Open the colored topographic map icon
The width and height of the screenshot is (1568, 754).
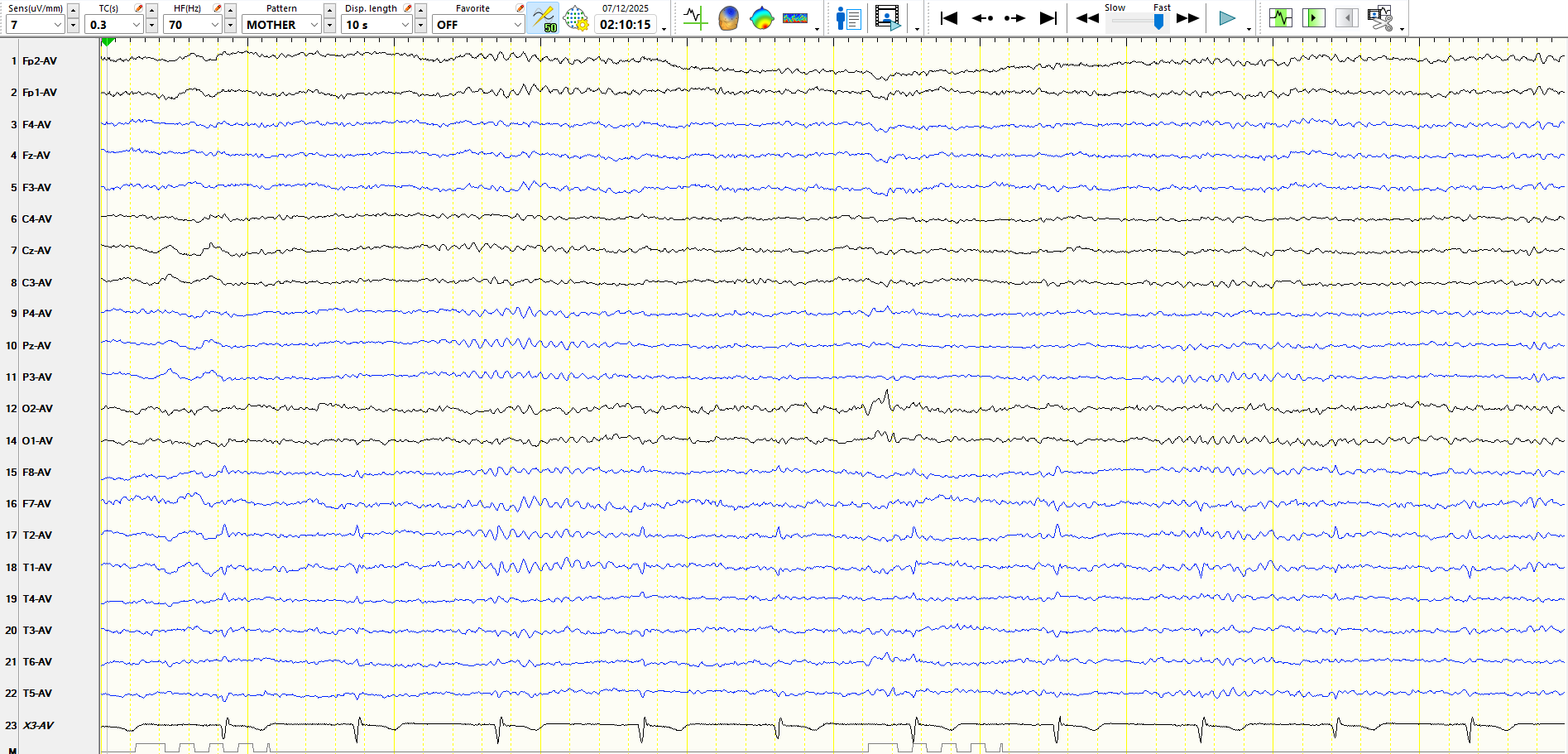pyautogui.click(x=761, y=17)
